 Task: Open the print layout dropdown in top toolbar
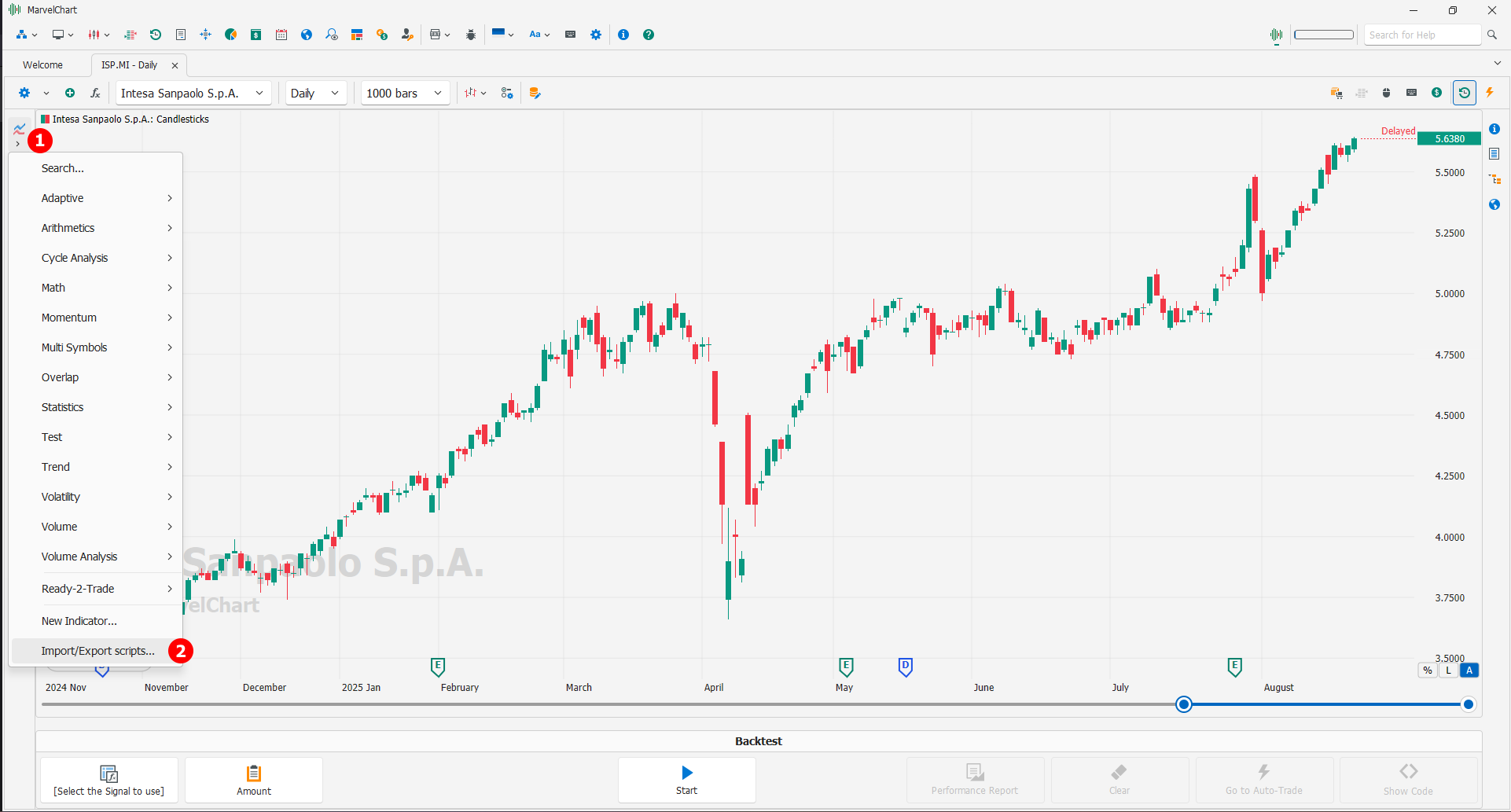pyautogui.click(x=439, y=35)
